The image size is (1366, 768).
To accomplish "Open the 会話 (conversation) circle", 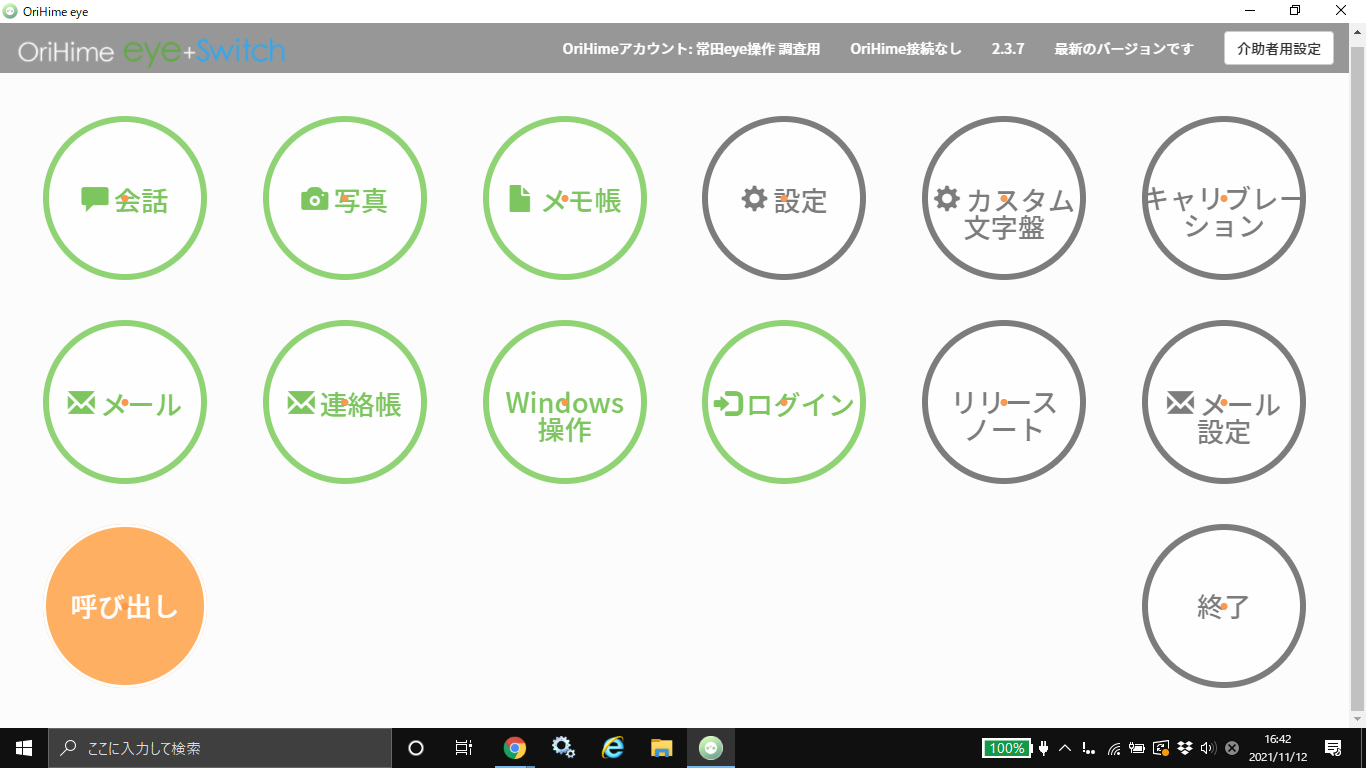I will click(125, 199).
